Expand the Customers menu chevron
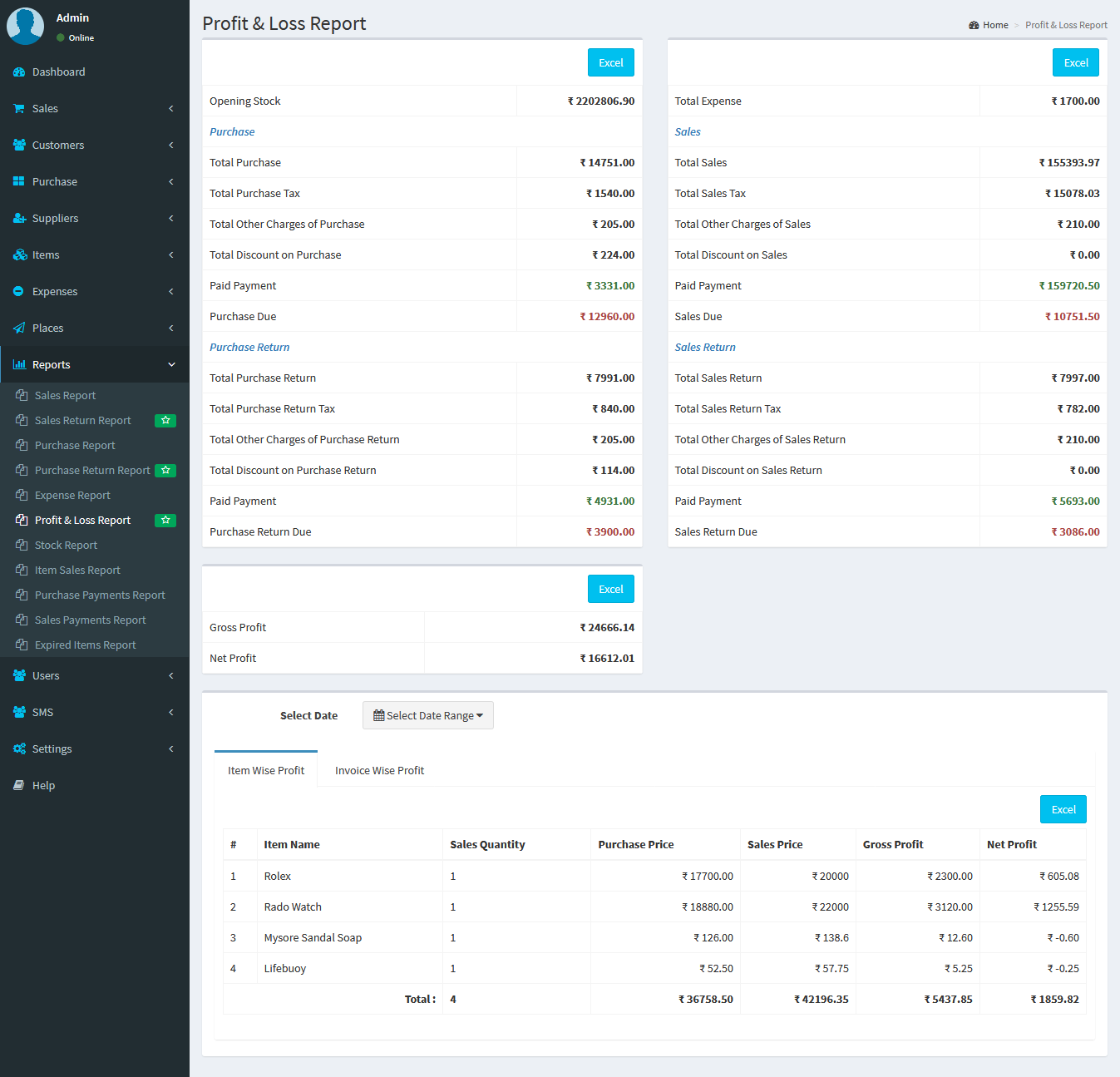Image resolution: width=1120 pixels, height=1077 pixels. 171,146
